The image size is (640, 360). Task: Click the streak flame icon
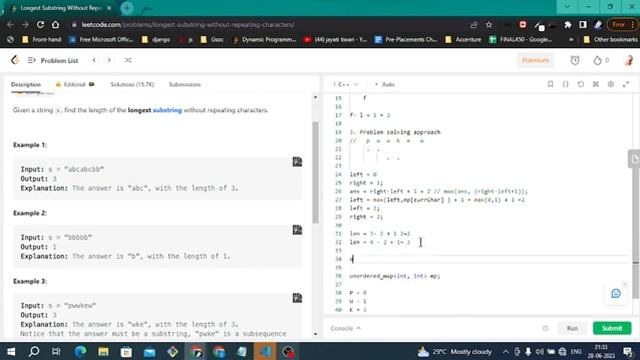point(597,60)
